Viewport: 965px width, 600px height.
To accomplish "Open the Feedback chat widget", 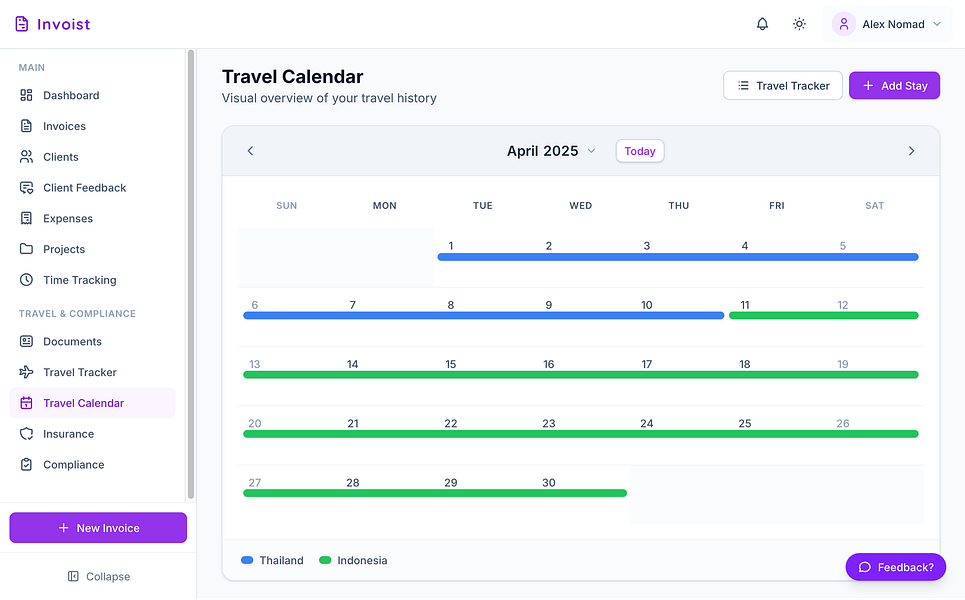I will point(895,567).
